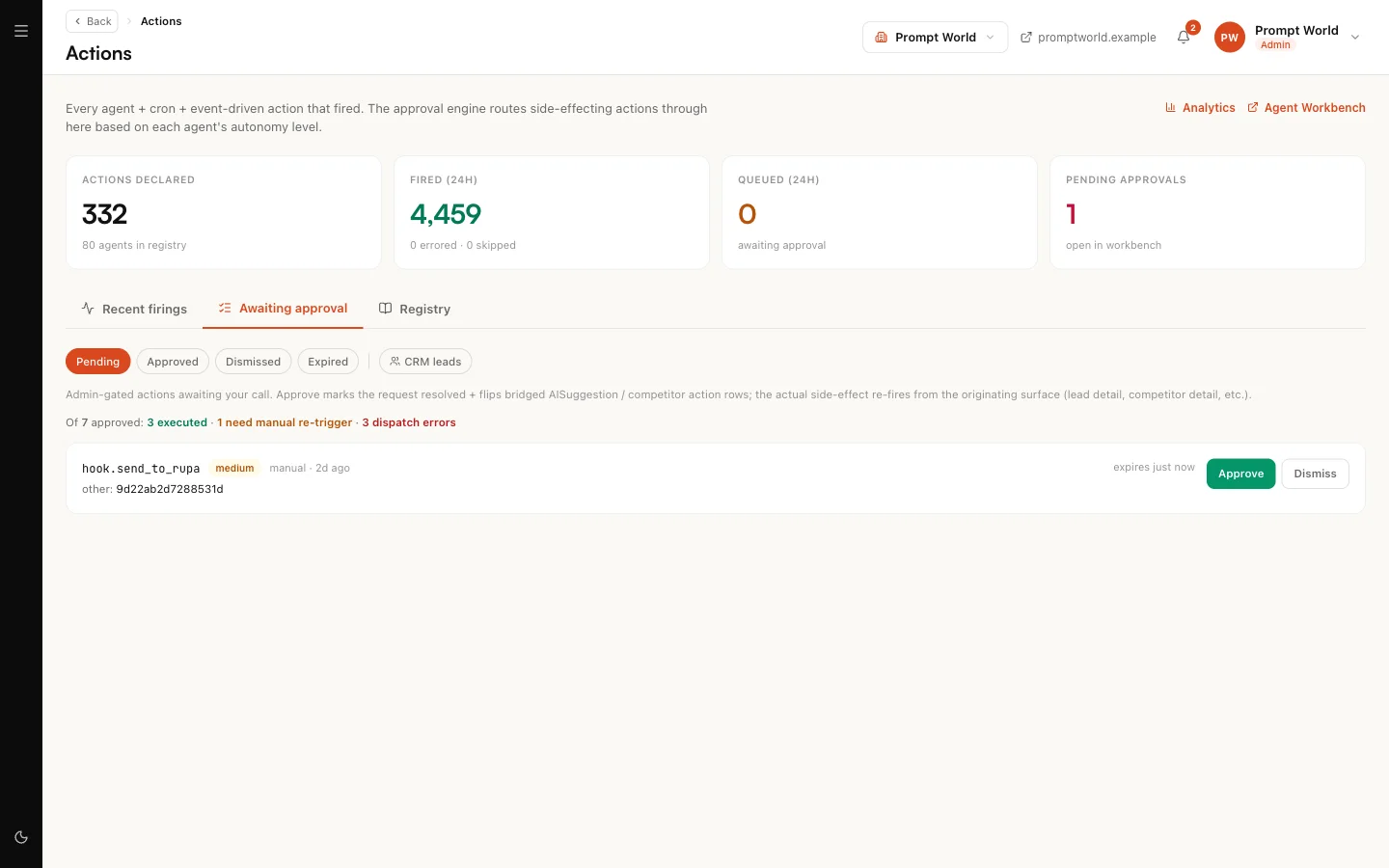Toggle dark mode moon icon
This screenshot has width=1389, height=868.
click(21, 837)
